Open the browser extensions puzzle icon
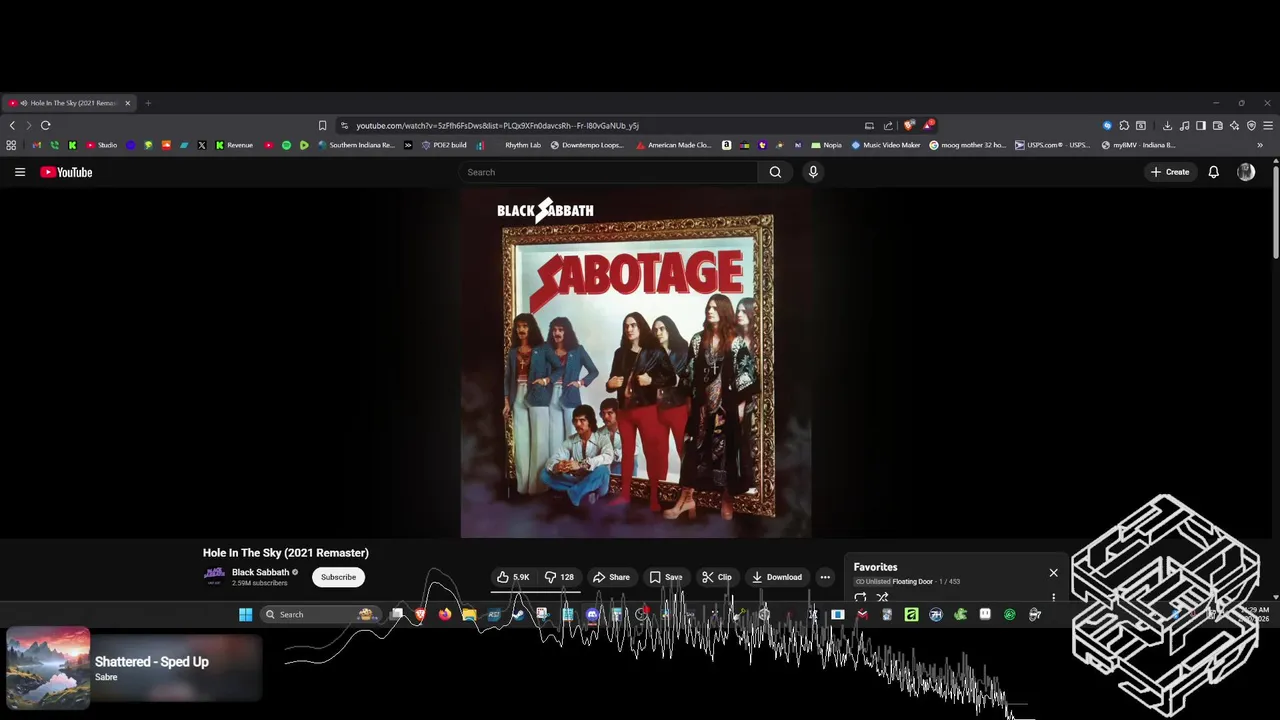Image resolution: width=1280 pixels, height=720 pixels. [1124, 125]
